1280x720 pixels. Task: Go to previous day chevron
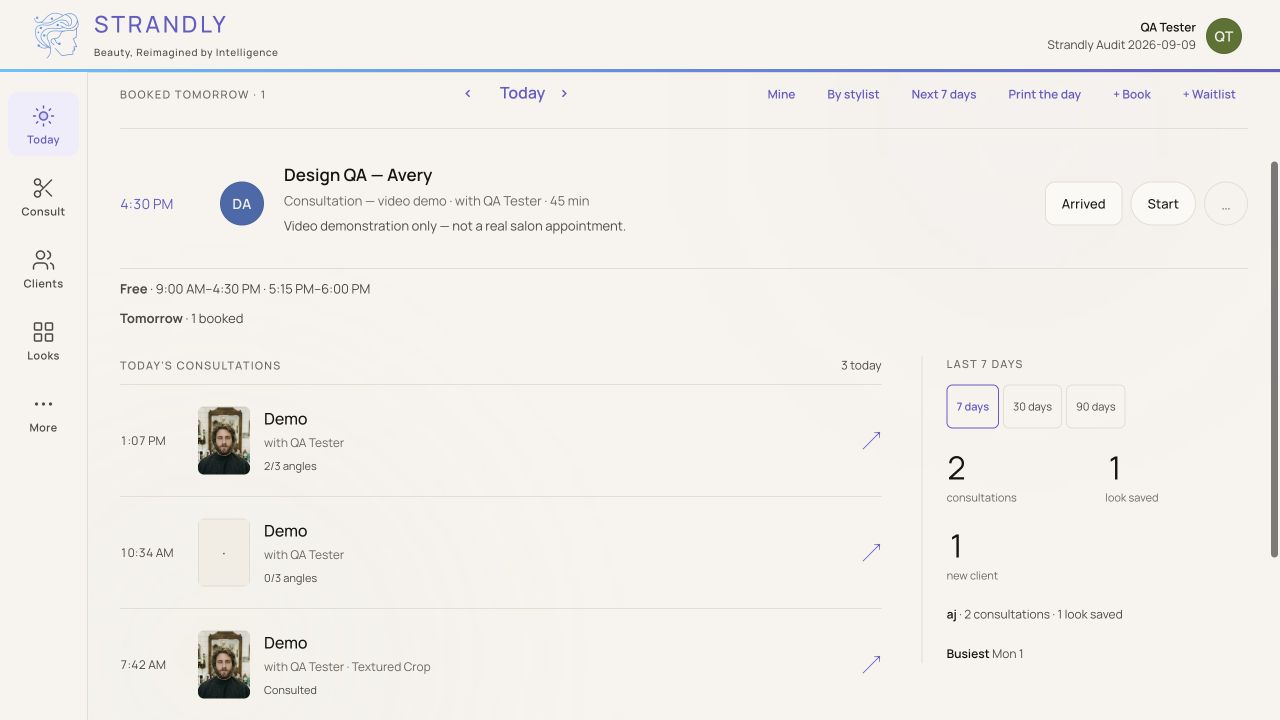point(467,94)
